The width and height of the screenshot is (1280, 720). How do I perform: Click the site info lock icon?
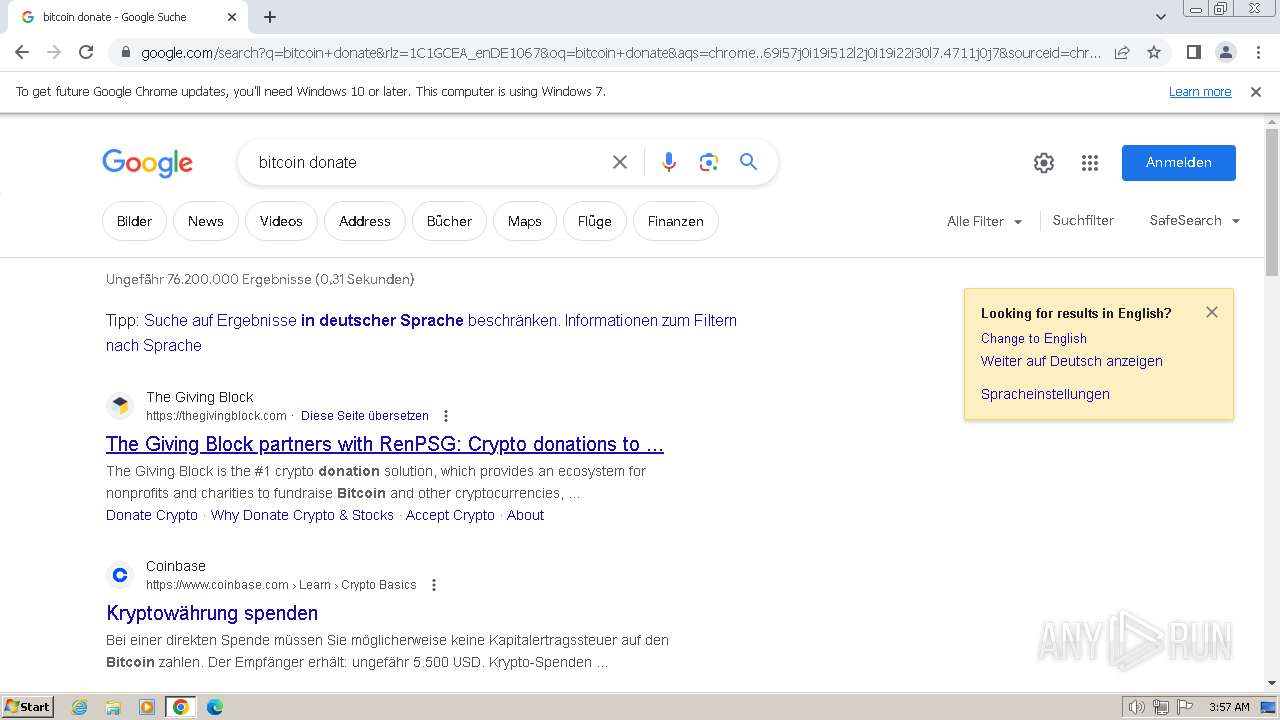tap(125, 52)
